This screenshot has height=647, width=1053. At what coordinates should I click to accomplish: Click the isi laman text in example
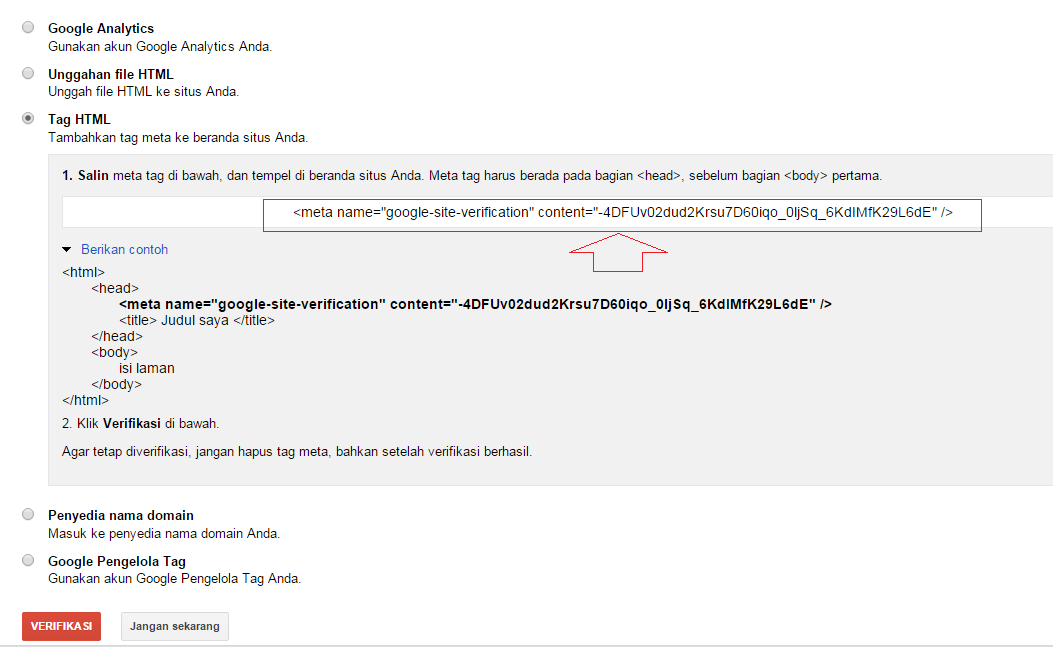146,368
